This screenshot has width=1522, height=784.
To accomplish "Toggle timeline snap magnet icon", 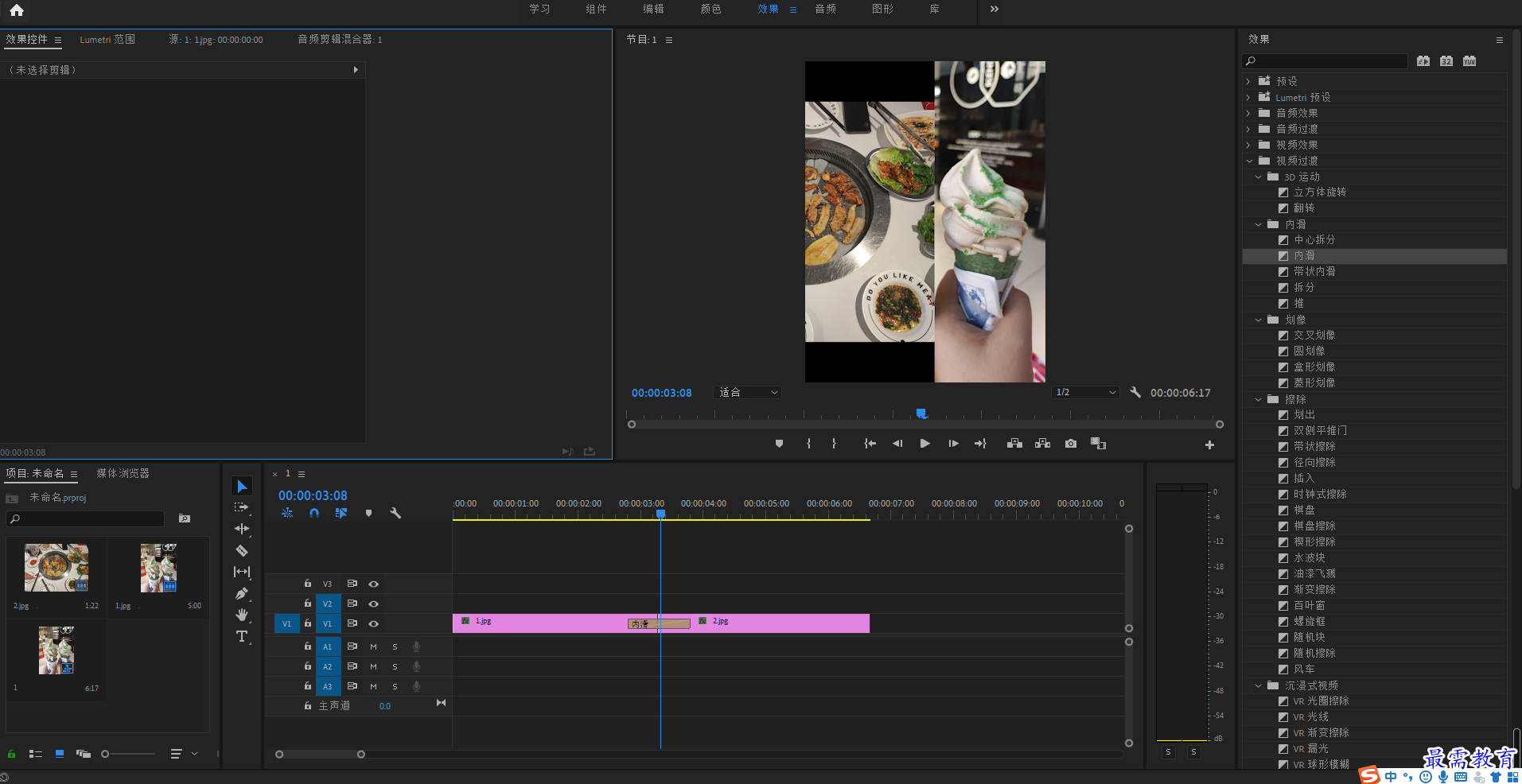I will (314, 513).
